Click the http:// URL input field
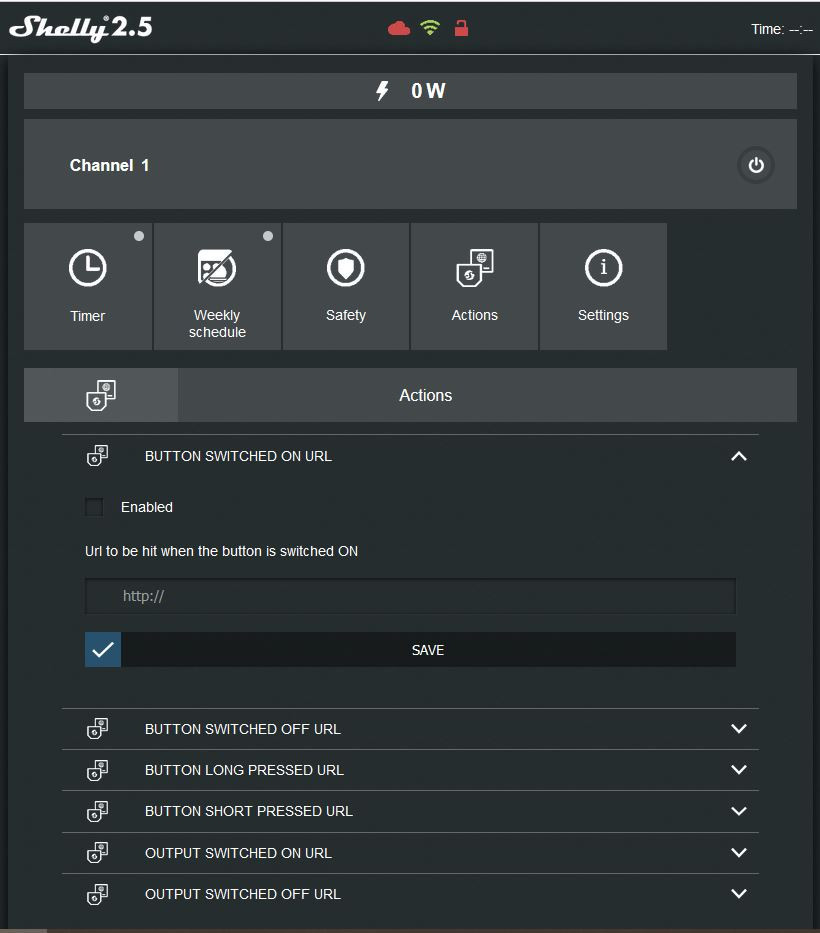The height and width of the screenshot is (933, 820). [410, 596]
